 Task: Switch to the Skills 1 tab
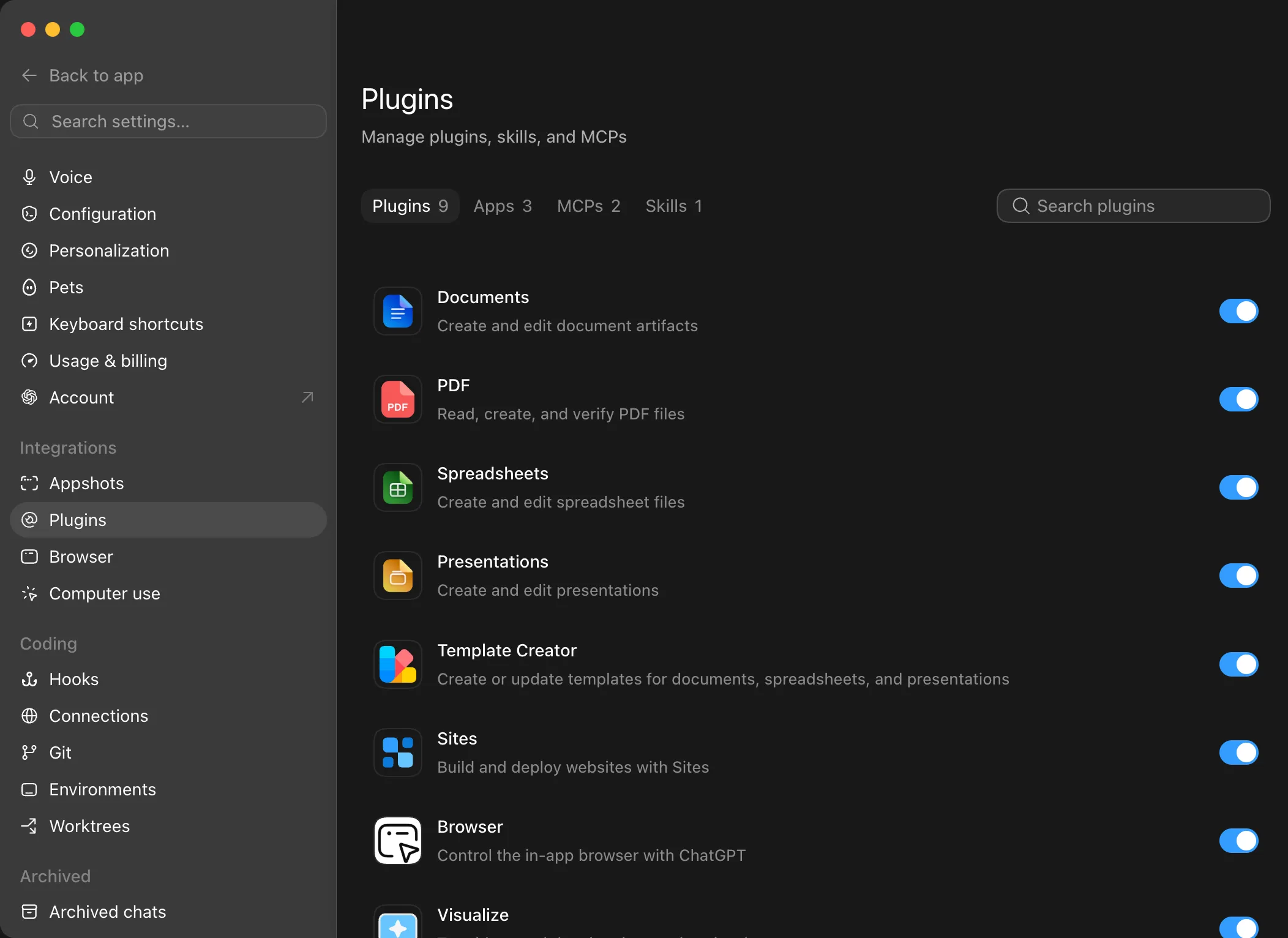click(x=674, y=206)
